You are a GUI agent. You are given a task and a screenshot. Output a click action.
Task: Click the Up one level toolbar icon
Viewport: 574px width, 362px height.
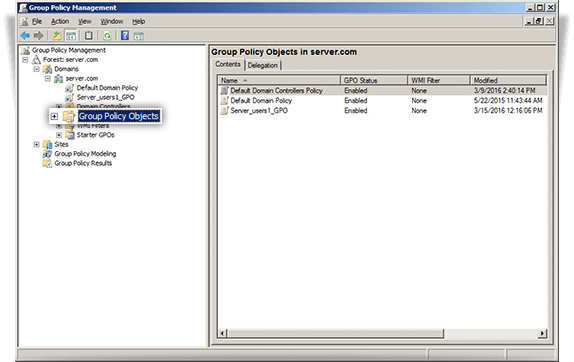tap(57, 36)
